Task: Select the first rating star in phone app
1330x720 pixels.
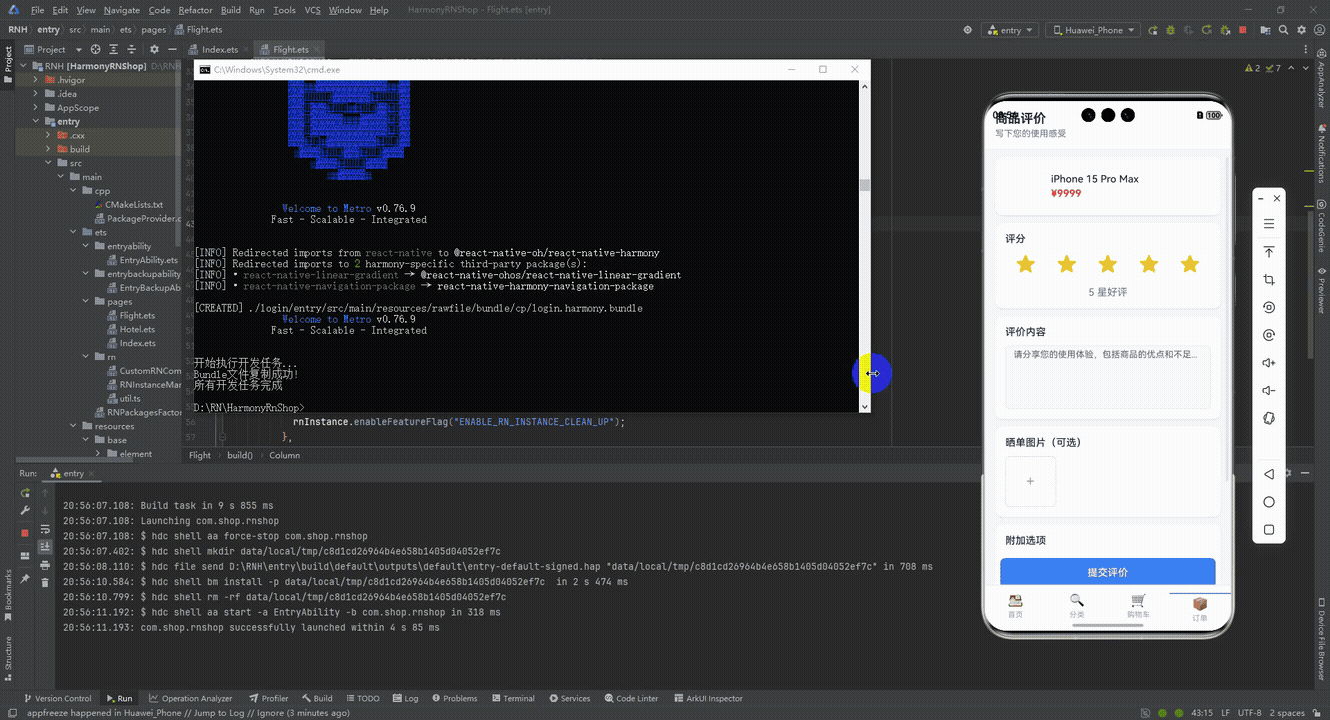Action: 1025,264
